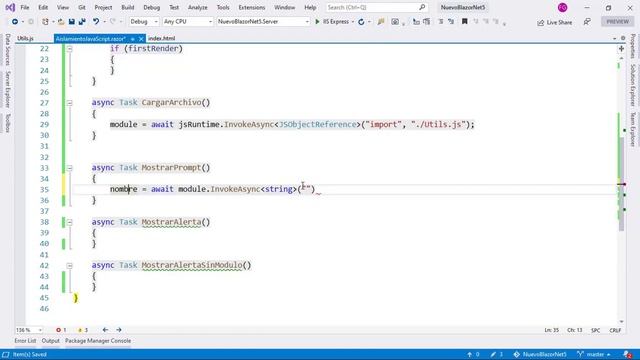This screenshot has height=360, width=640.
Task: Click the Redo toolbar icon
Action: coord(113,22)
